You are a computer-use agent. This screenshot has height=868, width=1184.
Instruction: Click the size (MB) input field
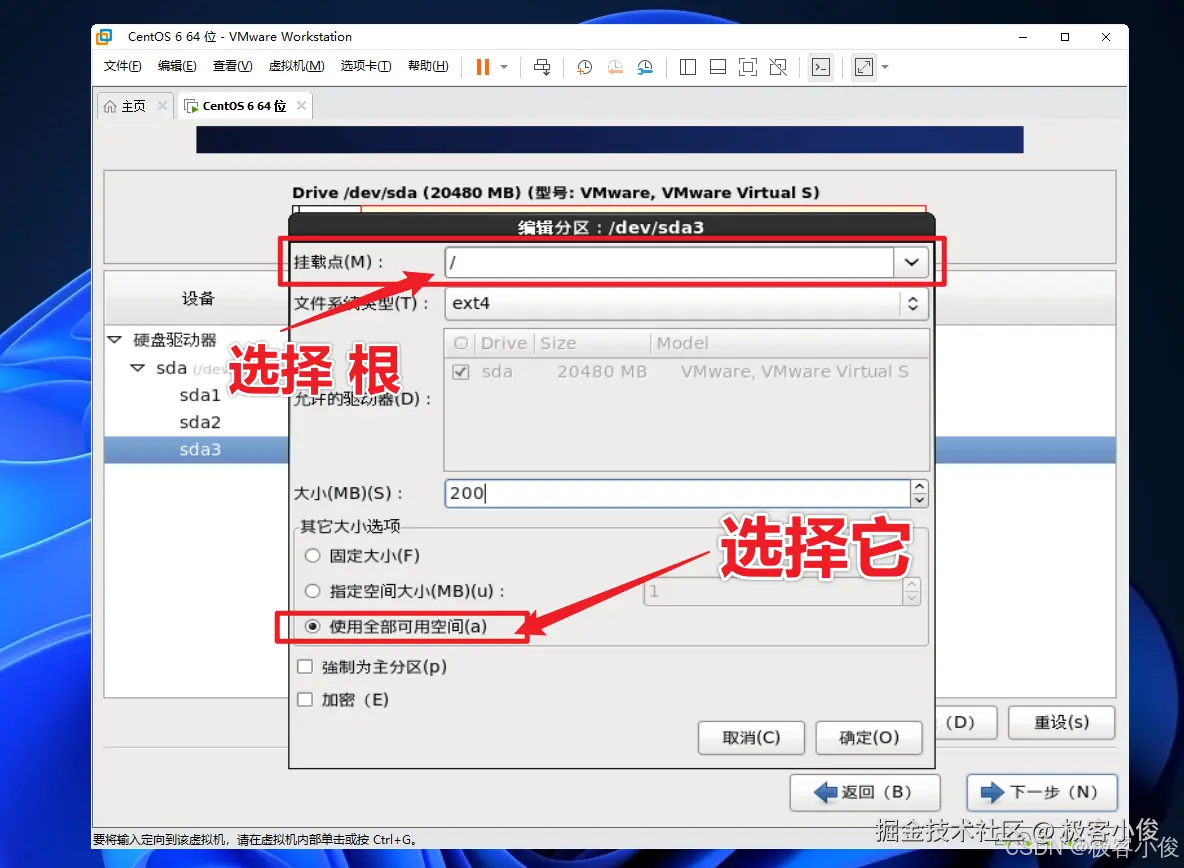click(x=677, y=493)
